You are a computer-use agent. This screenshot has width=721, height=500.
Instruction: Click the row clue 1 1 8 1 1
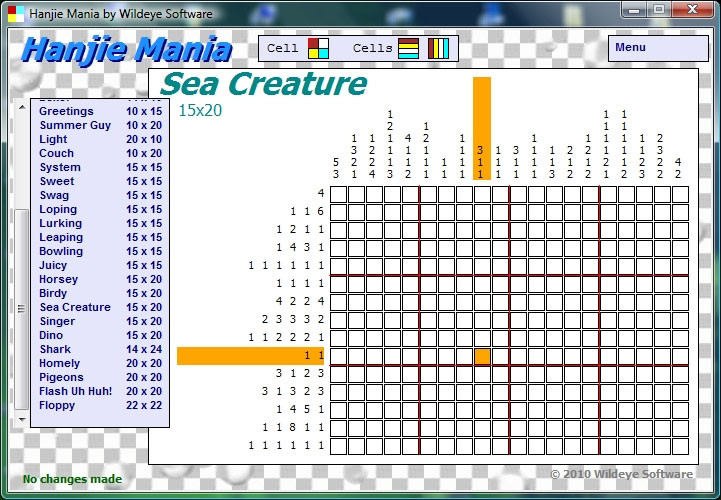(x=293, y=428)
